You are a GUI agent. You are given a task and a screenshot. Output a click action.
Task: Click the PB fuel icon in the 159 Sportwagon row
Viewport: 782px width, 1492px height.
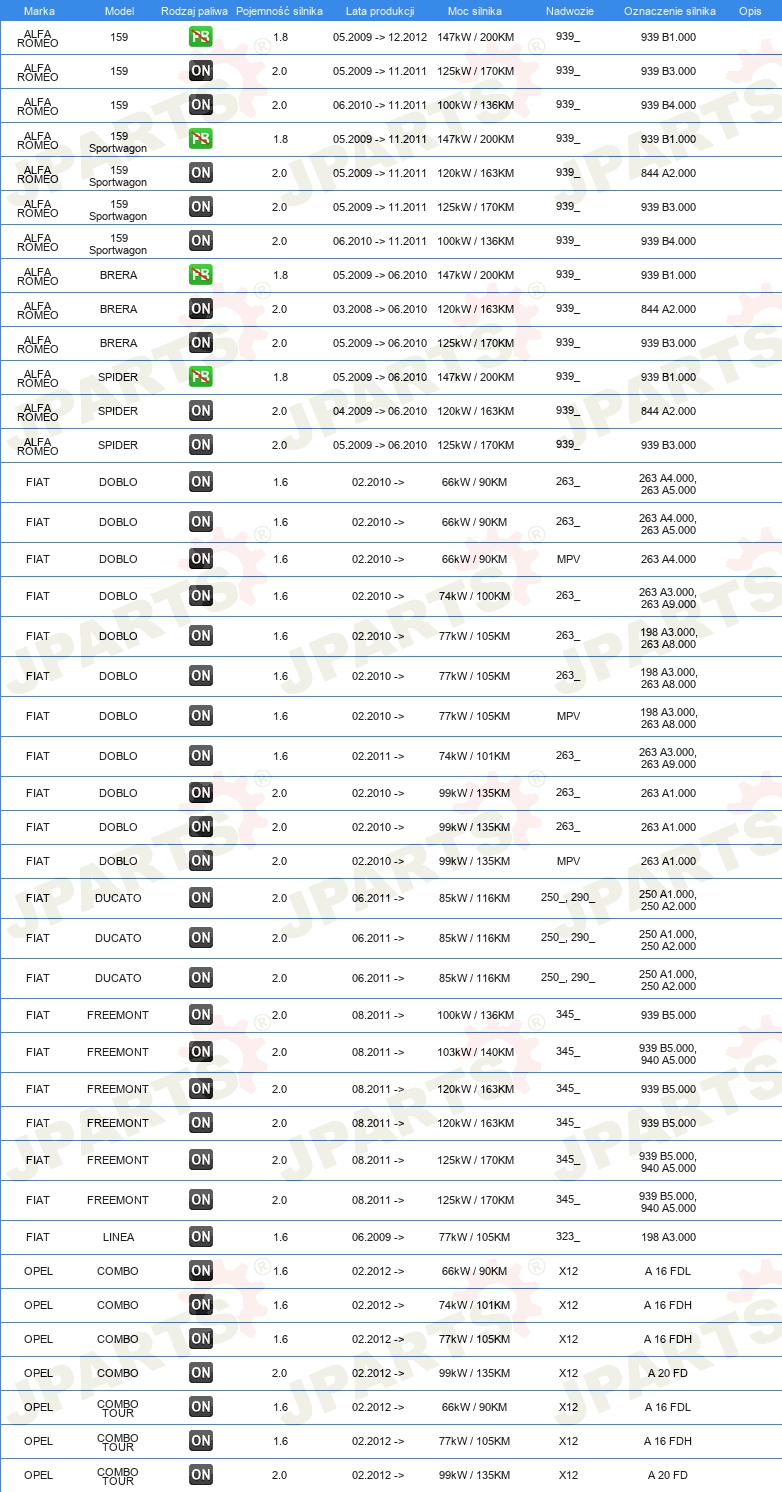click(201, 139)
